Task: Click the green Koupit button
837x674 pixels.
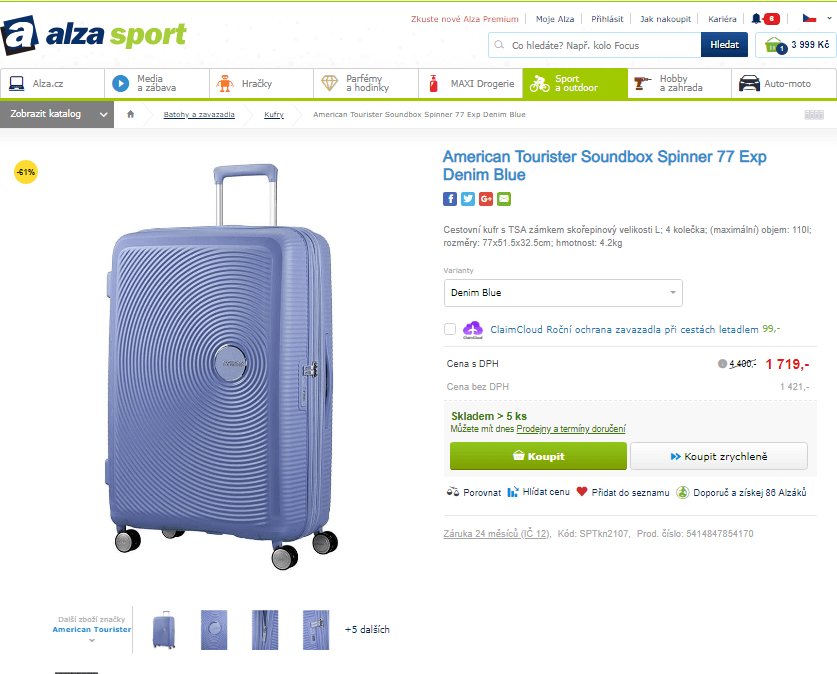Action: pyautogui.click(x=538, y=456)
